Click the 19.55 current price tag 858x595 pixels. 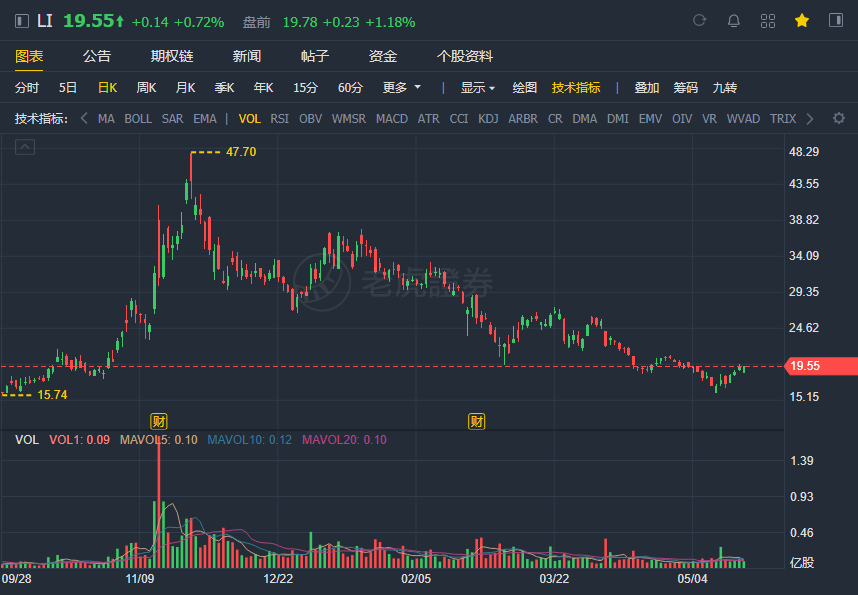(821, 366)
